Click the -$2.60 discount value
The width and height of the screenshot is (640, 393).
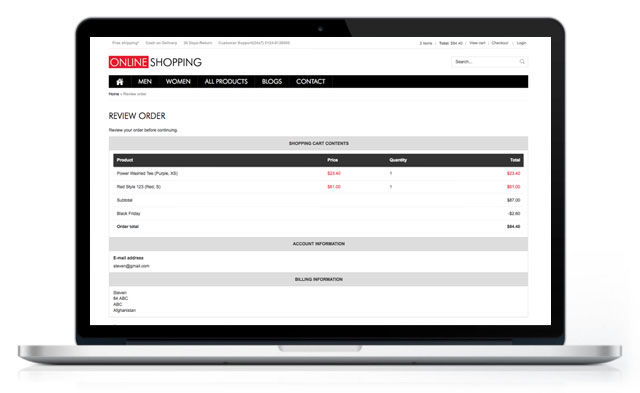pos(514,213)
